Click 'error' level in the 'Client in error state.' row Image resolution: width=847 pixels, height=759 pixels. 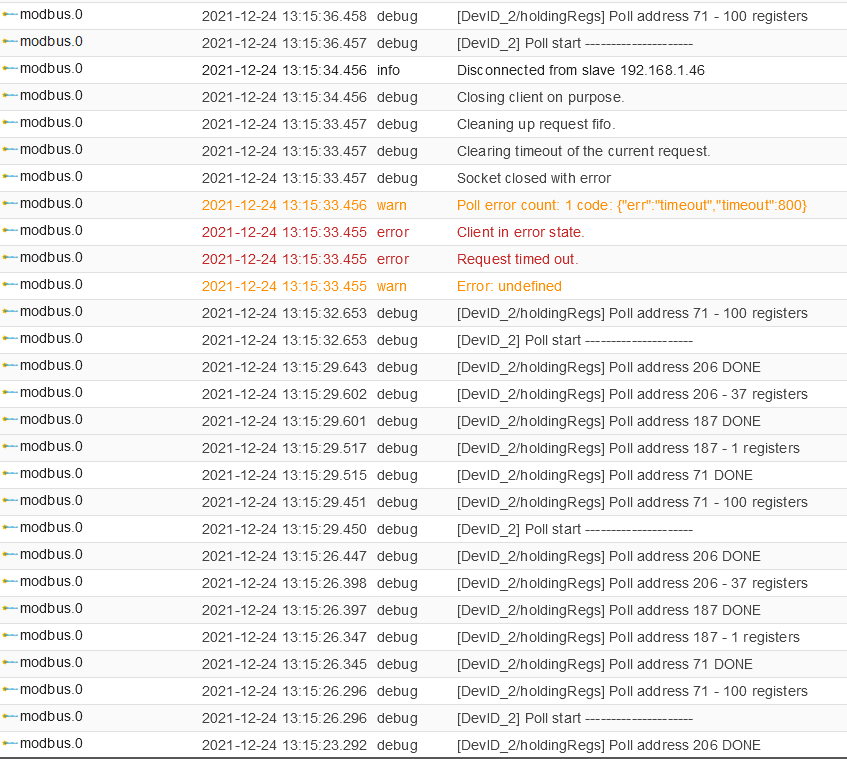point(393,232)
